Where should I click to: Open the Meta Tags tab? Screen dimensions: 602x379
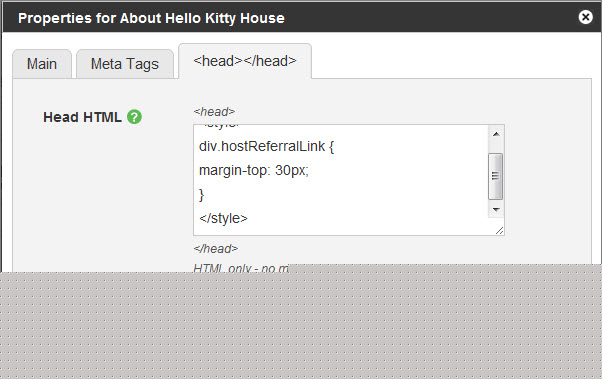click(125, 64)
